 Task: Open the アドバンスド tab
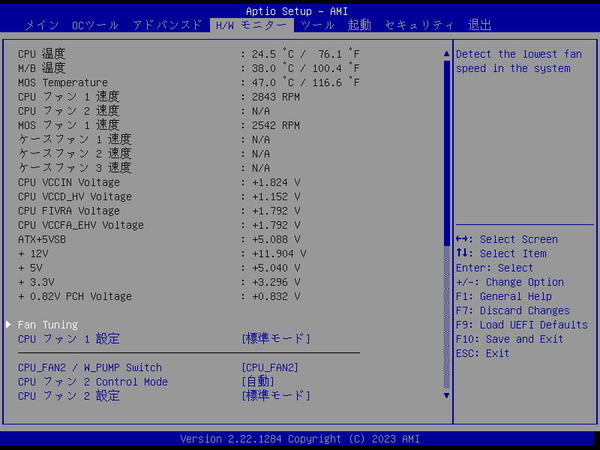pos(167,25)
